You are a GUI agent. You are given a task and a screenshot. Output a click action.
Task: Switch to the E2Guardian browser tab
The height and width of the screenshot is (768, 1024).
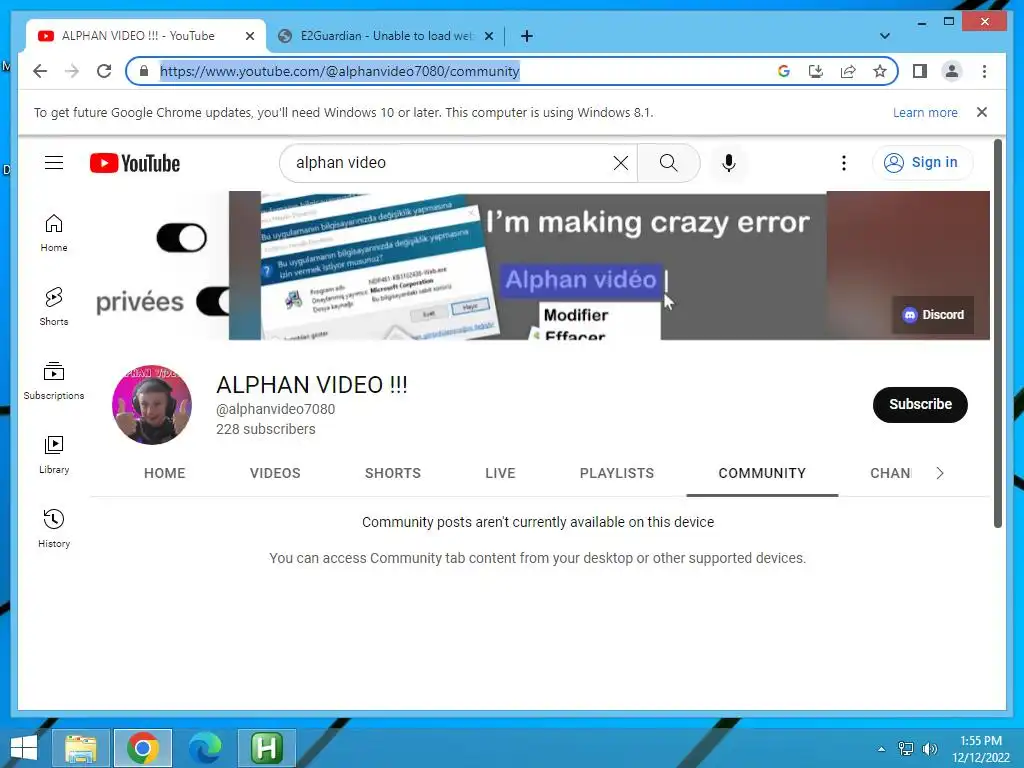[x=385, y=36]
